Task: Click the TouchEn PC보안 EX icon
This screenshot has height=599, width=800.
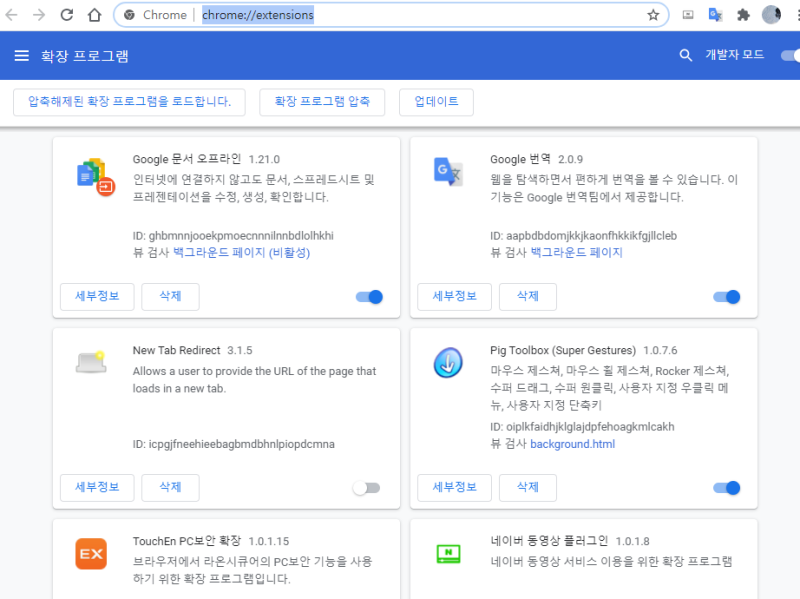Action: (x=91, y=554)
